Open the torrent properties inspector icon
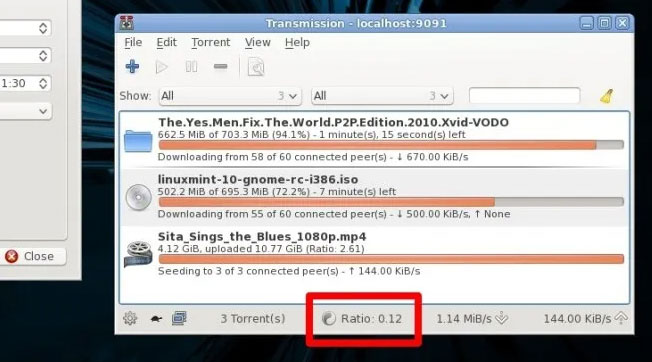The image size is (652, 362). tap(256, 67)
